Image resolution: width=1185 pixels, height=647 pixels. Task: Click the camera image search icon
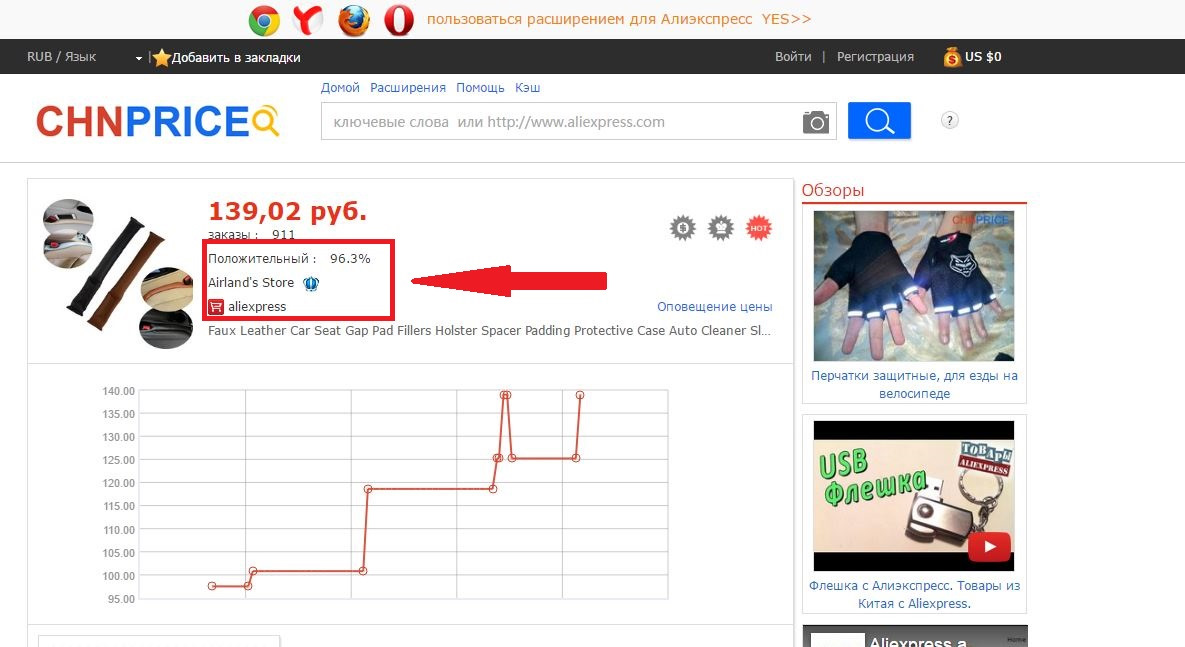815,122
